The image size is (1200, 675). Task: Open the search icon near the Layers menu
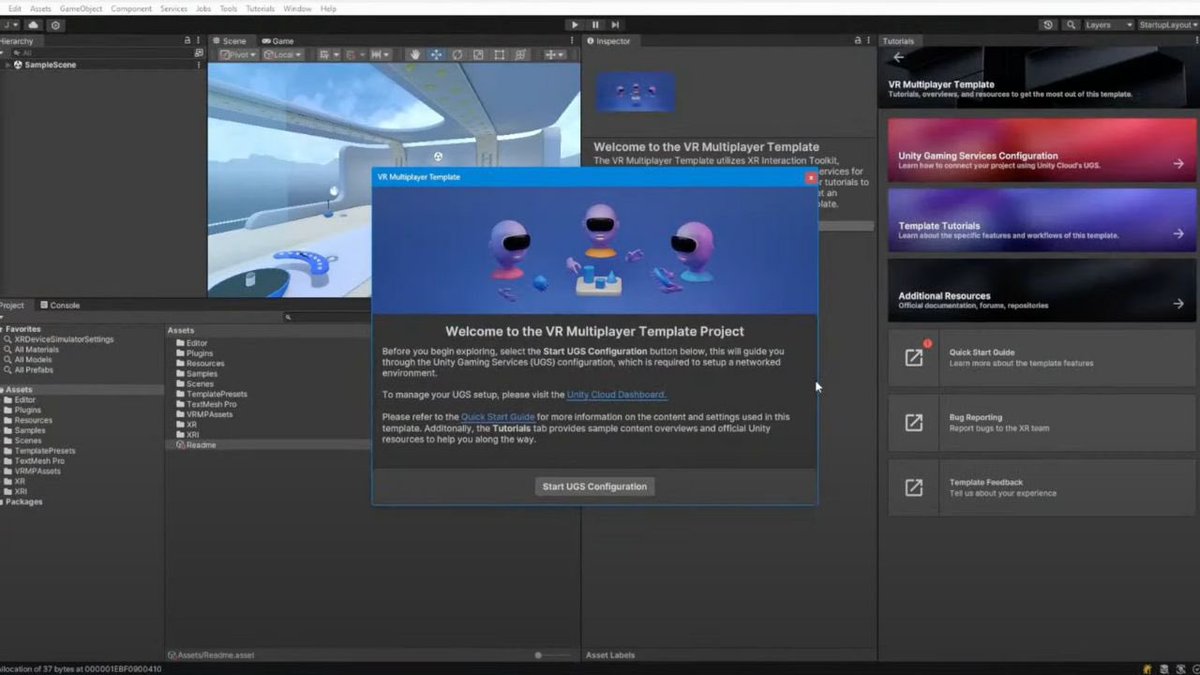(1072, 24)
